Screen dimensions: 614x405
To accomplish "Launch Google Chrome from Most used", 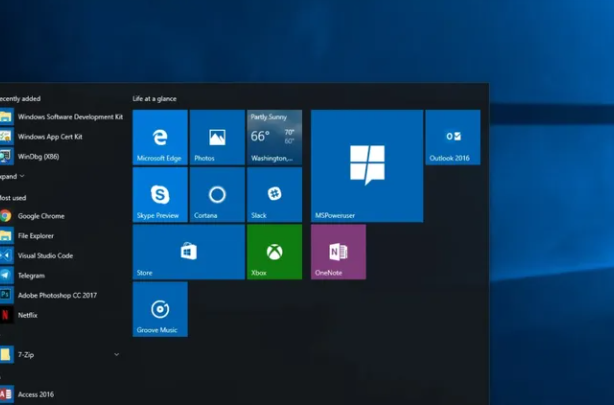I will tap(41, 216).
